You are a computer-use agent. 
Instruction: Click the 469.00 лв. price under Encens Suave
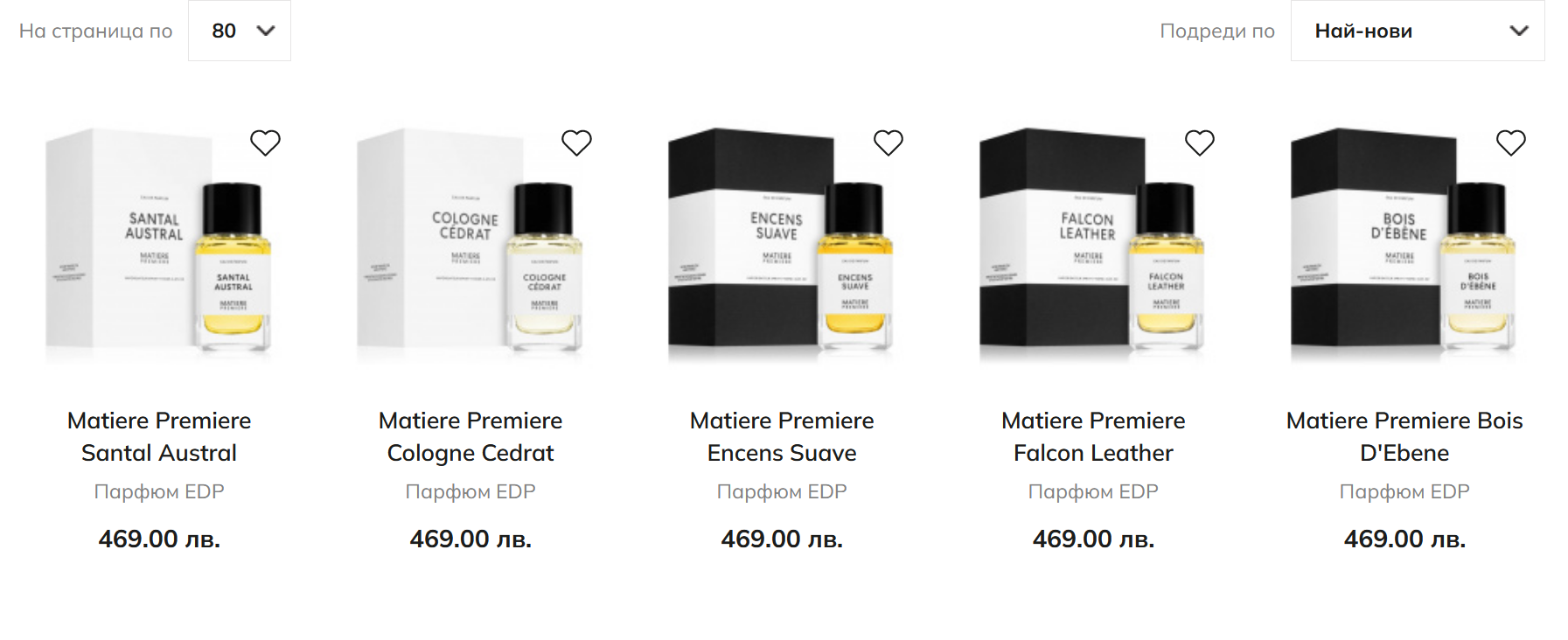pos(782,539)
